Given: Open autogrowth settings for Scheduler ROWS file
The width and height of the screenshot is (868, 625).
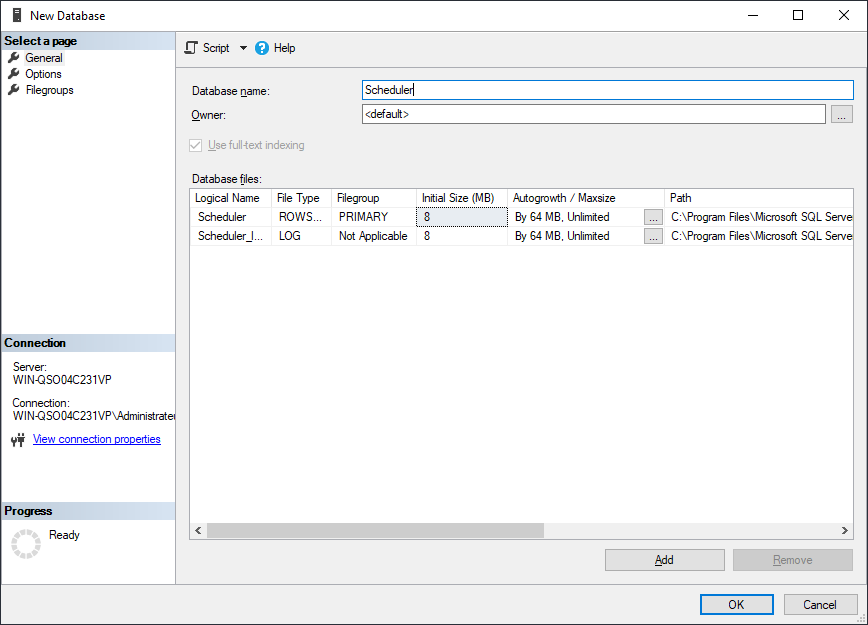Looking at the screenshot, I should coord(653,217).
